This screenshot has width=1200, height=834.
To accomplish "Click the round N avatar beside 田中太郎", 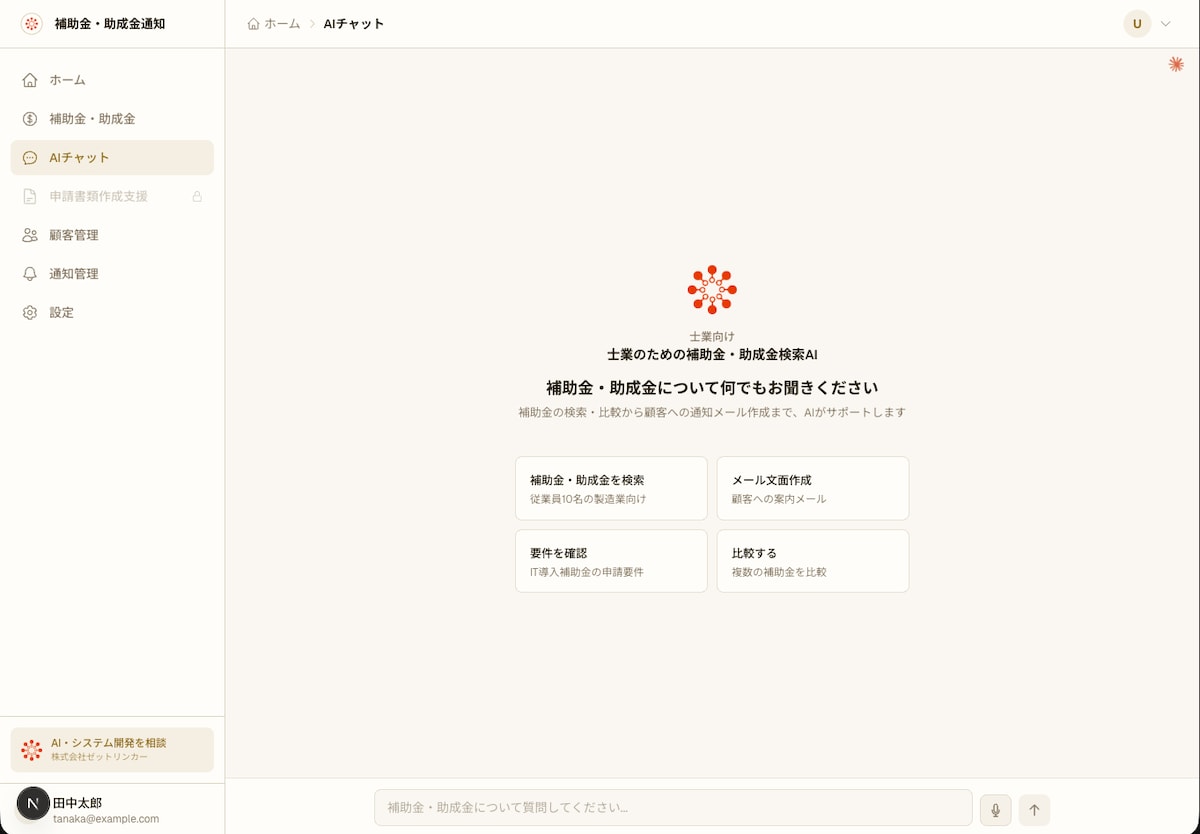I will point(33,803).
